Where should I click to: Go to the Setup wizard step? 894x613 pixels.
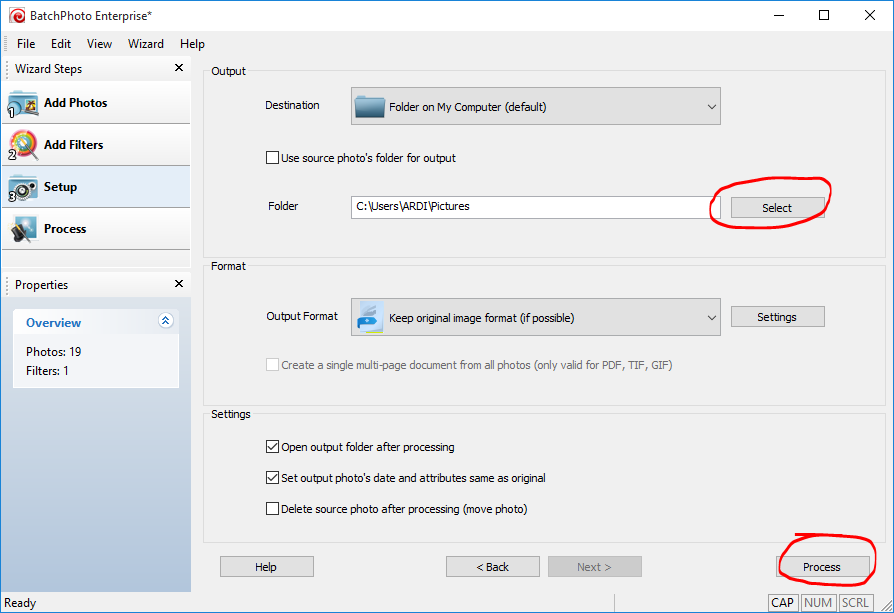pyautogui.click(x=96, y=187)
